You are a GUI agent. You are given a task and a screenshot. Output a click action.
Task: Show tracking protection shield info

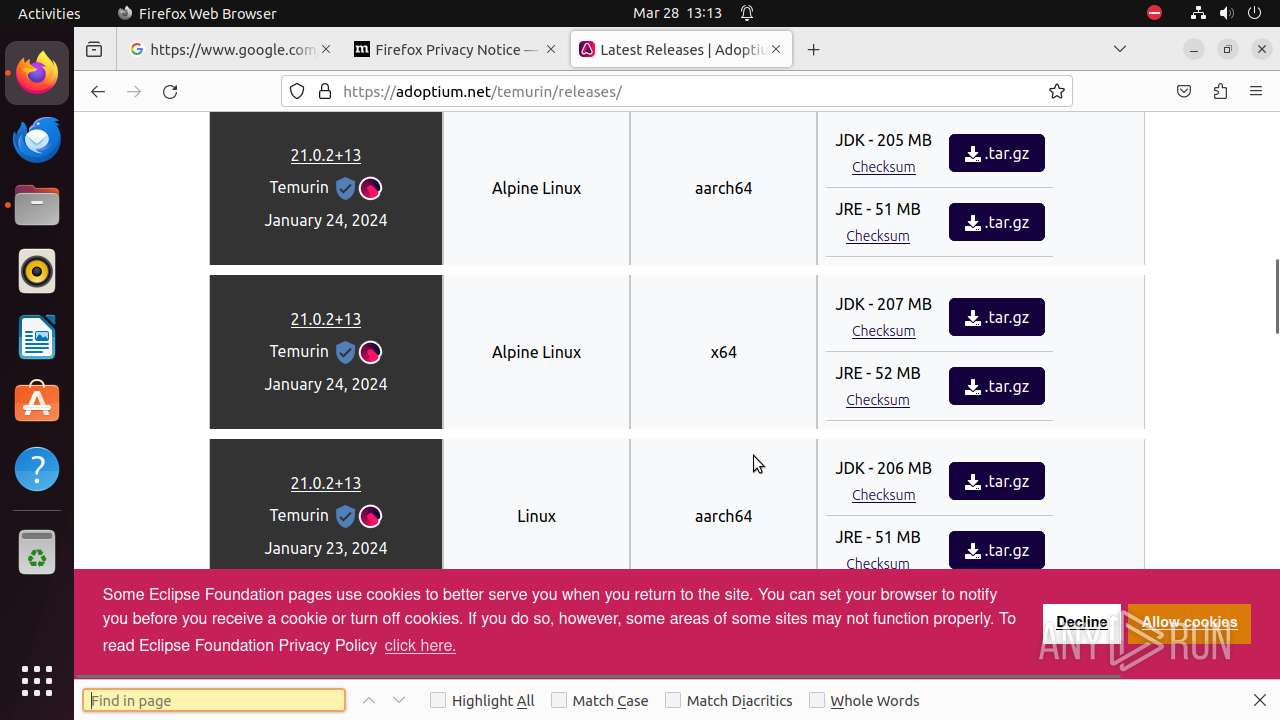click(297, 91)
